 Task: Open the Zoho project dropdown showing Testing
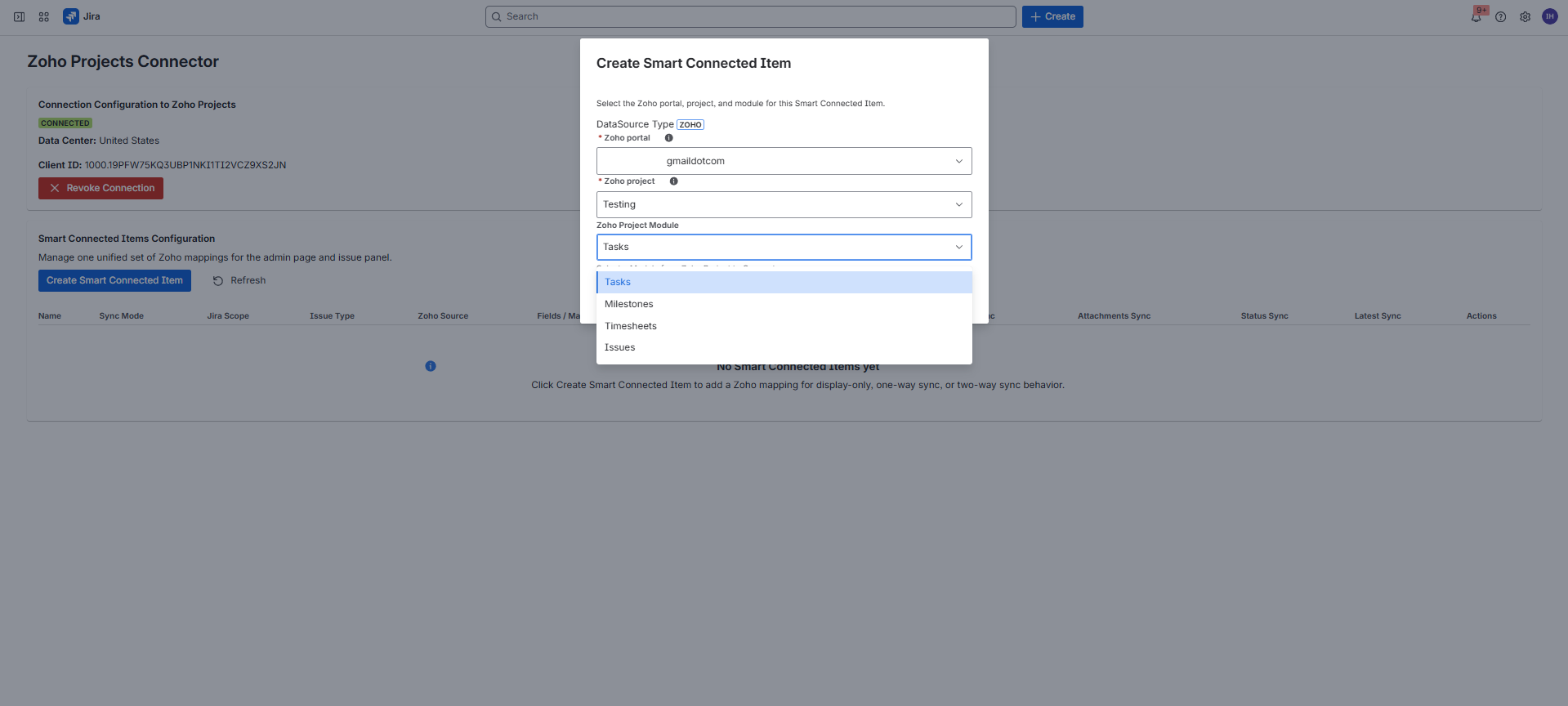coord(784,204)
